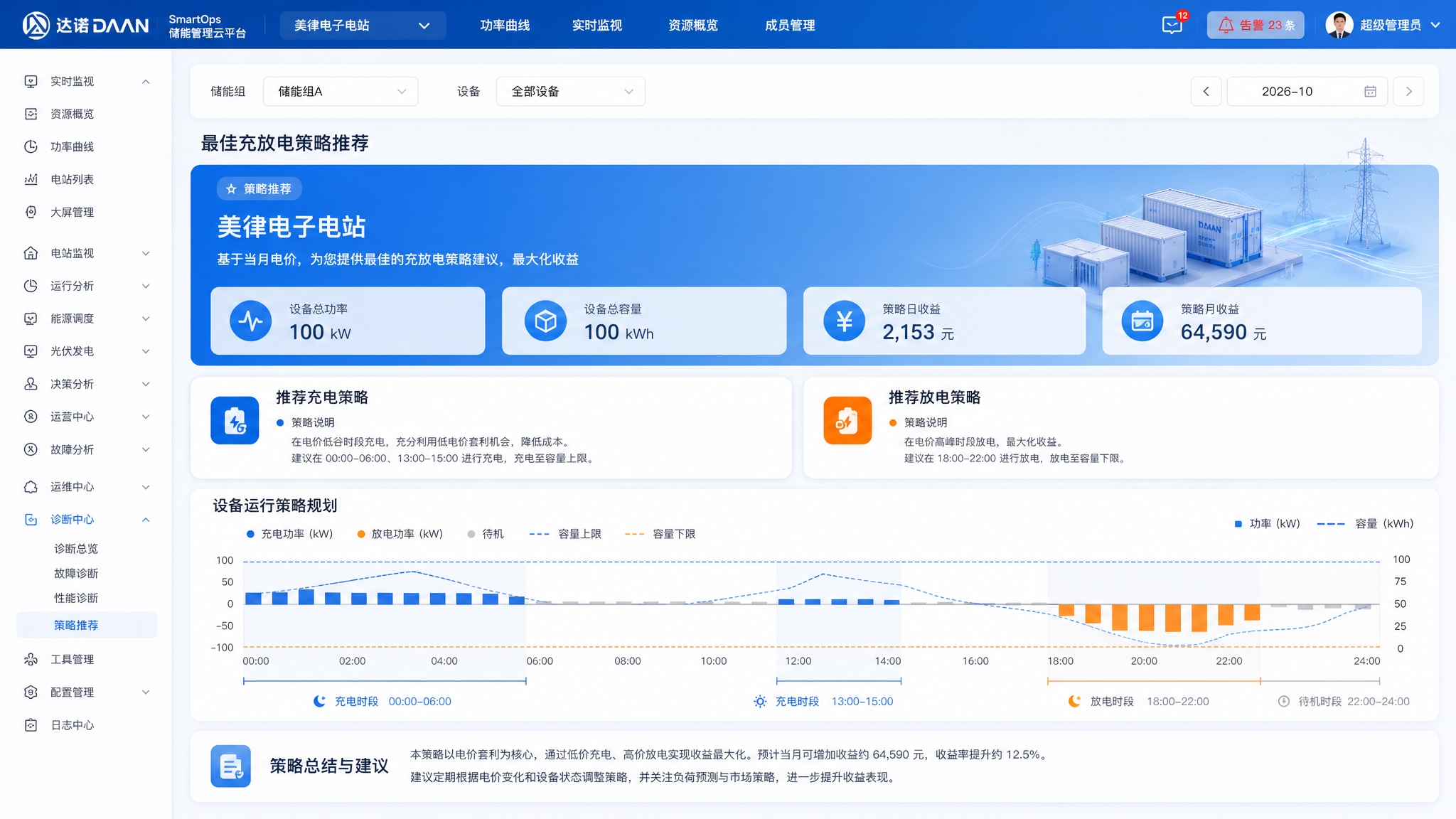Click the 日志中心 sidebar icon

[x=31, y=724]
